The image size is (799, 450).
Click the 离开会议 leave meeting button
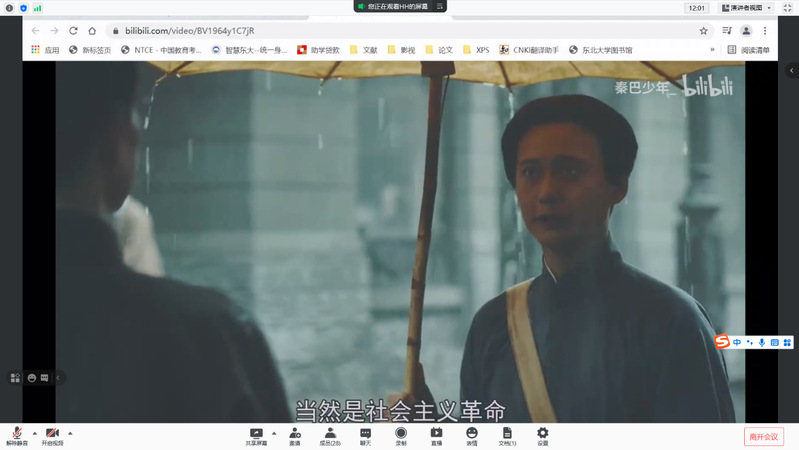(x=763, y=436)
